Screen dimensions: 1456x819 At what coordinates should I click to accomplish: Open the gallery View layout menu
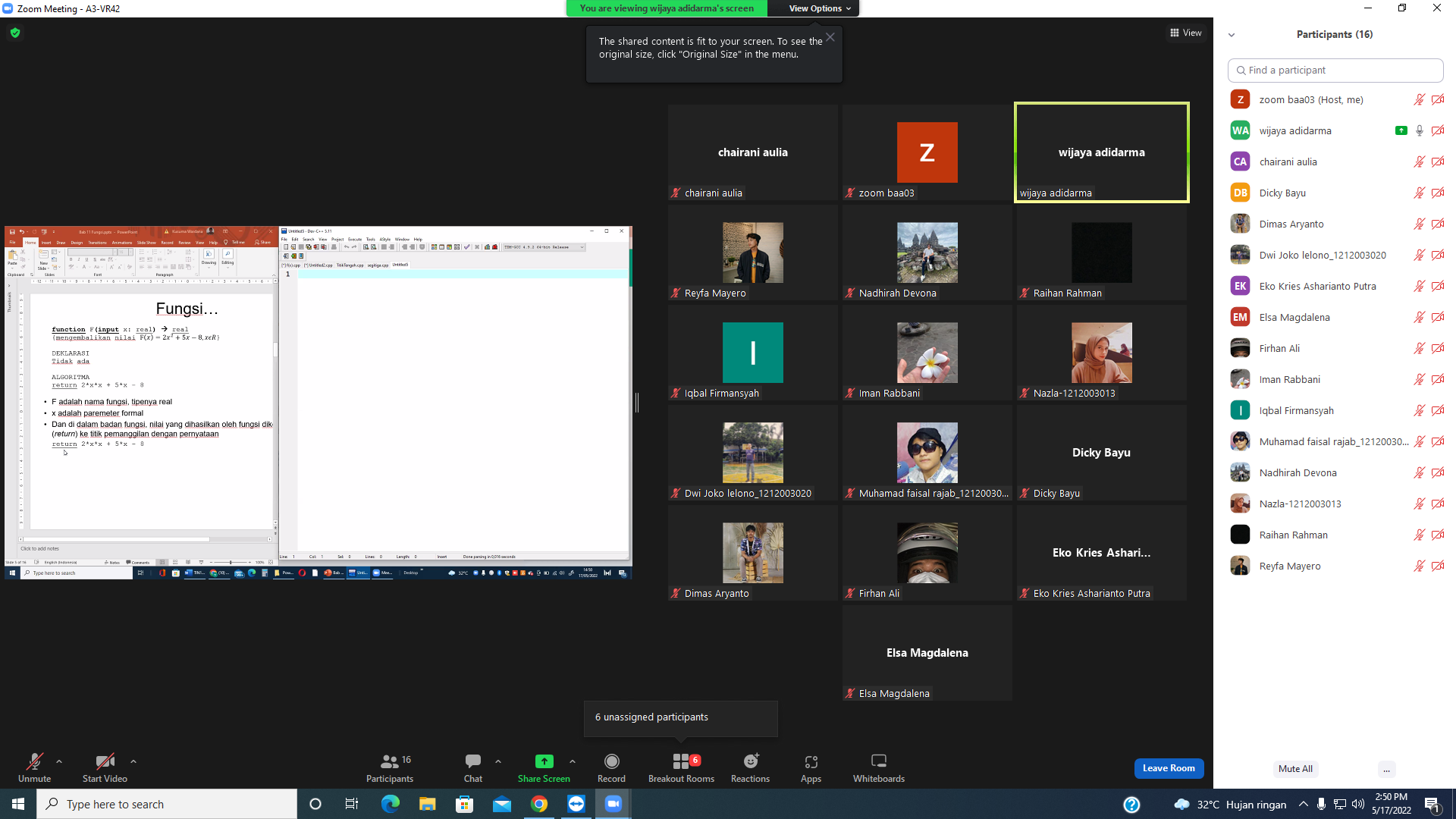click(1186, 33)
